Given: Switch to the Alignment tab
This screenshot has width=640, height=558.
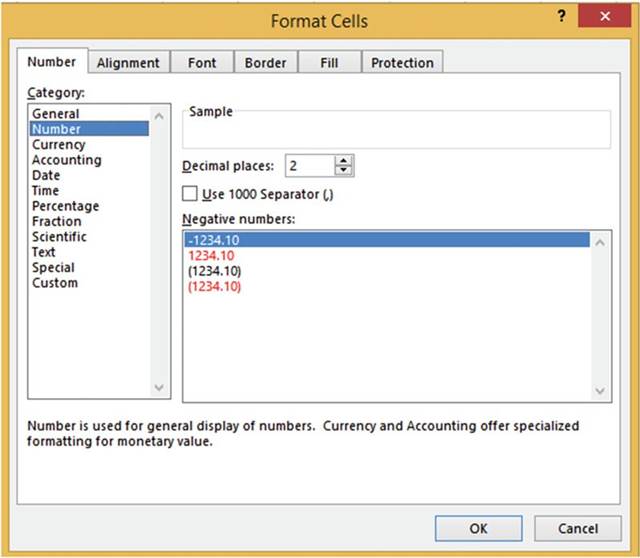Looking at the screenshot, I should [128, 63].
